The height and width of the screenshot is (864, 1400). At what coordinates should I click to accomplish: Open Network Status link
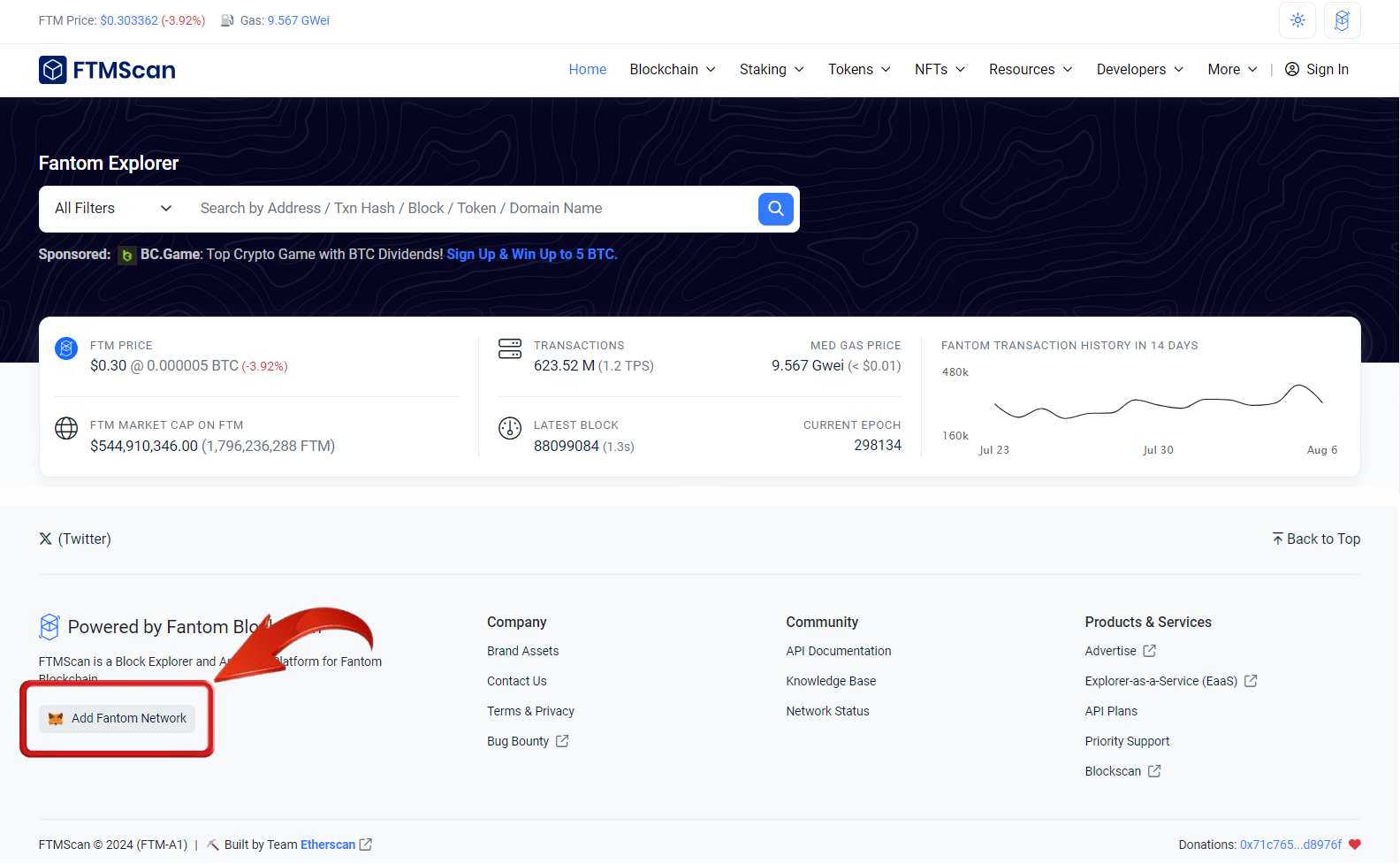point(828,711)
